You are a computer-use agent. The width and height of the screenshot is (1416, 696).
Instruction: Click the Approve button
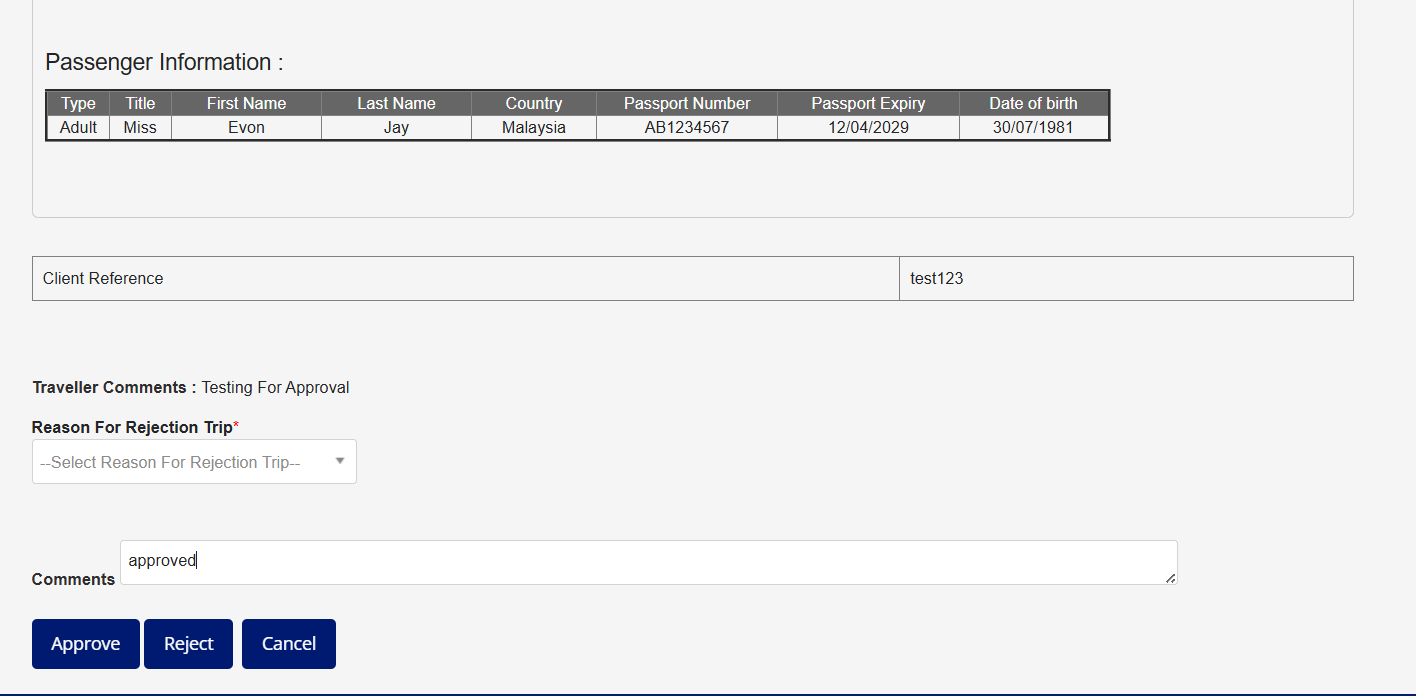(85, 643)
